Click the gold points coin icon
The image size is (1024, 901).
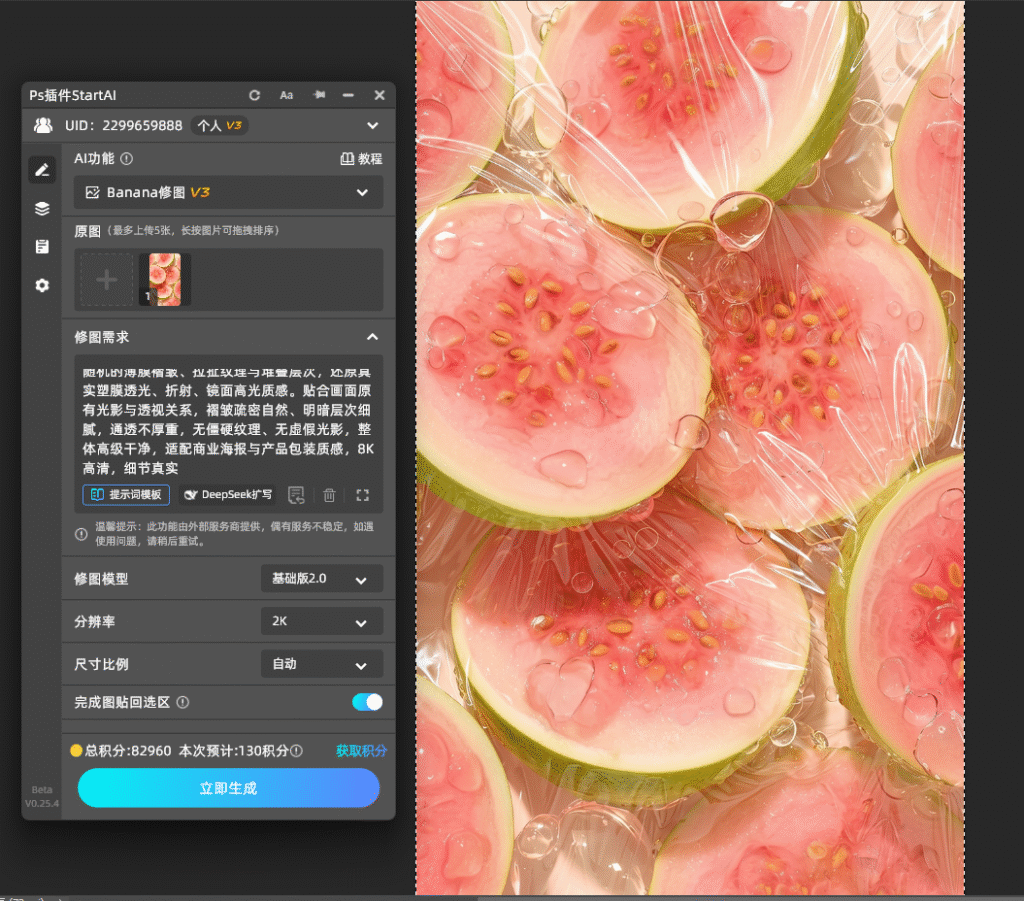point(76,751)
